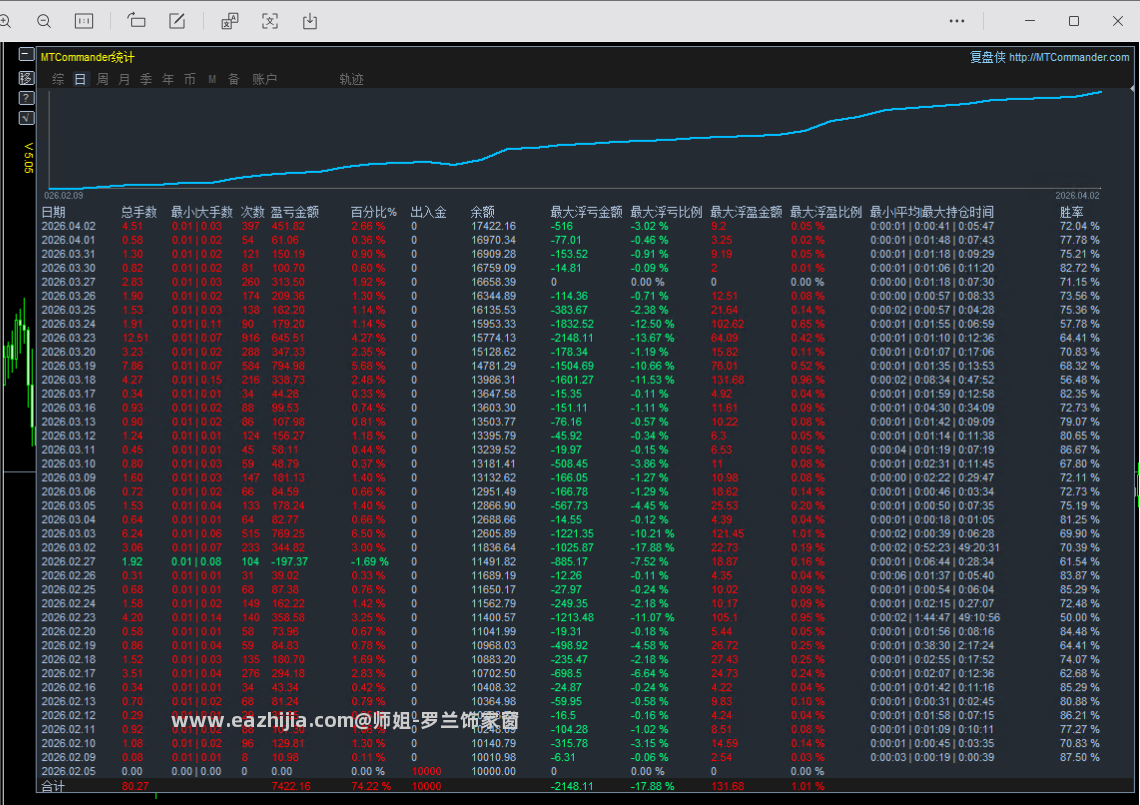Click the 余额 column header

tap(483, 212)
